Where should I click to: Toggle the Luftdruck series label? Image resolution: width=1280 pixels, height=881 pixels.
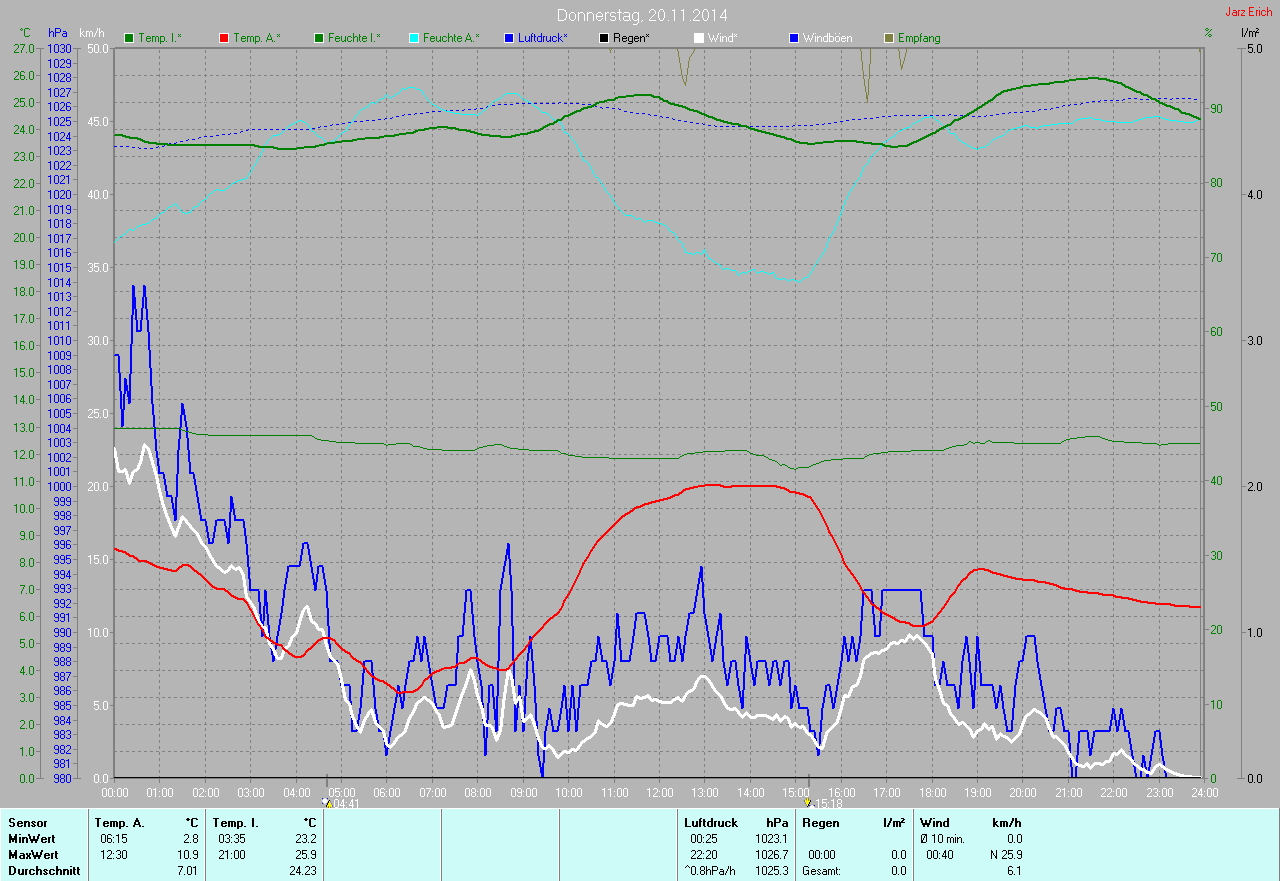coord(542,38)
